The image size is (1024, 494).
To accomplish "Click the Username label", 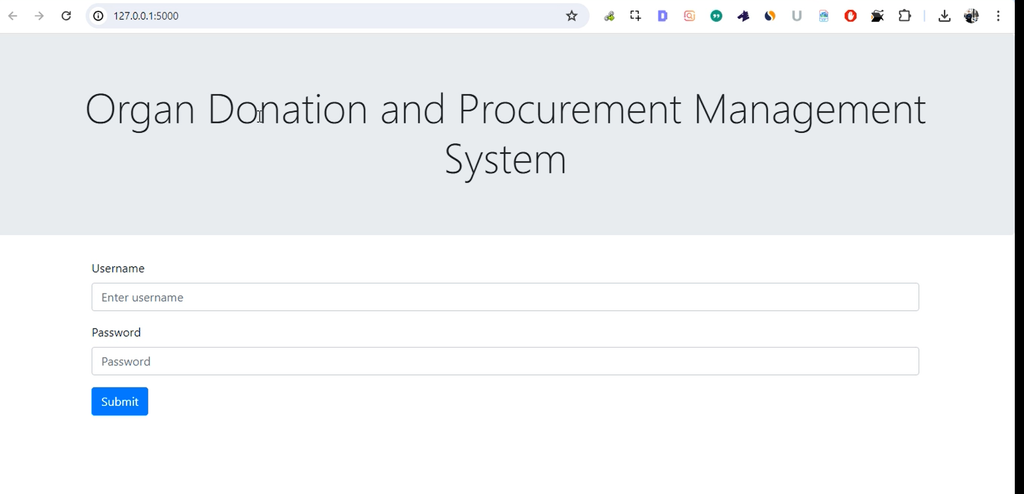I will tap(118, 269).
